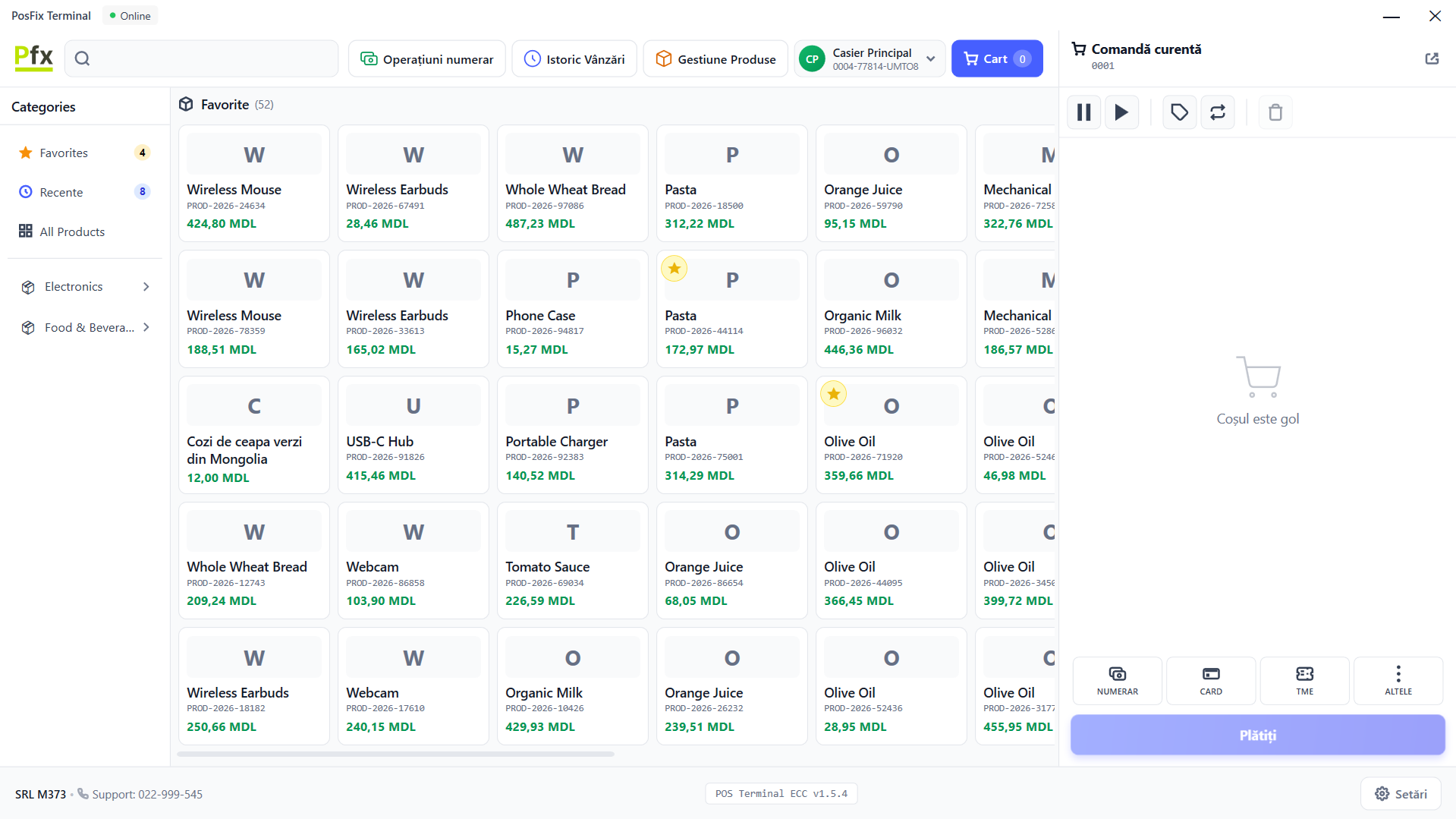
Task: Toggle favorite star on Olive Oil 359,66 MDL
Action: [x=833, y=394]
